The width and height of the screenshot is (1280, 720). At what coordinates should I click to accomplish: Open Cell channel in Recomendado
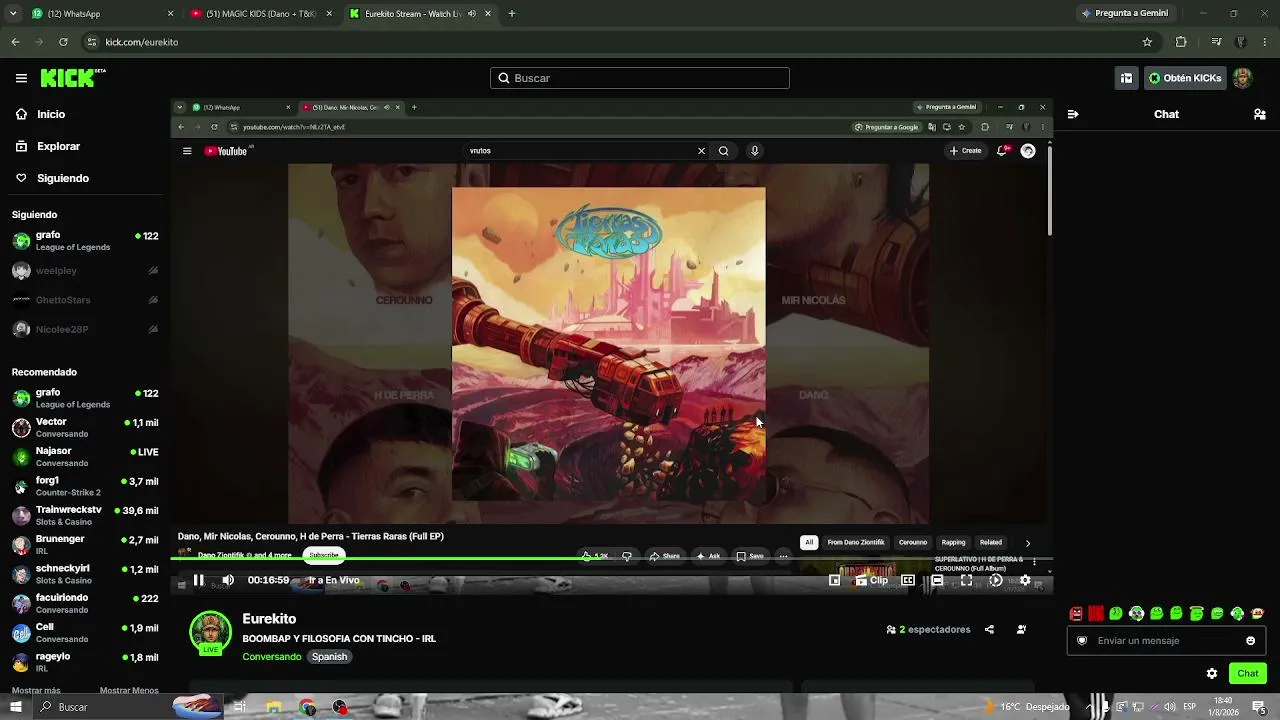coord(85,633)
